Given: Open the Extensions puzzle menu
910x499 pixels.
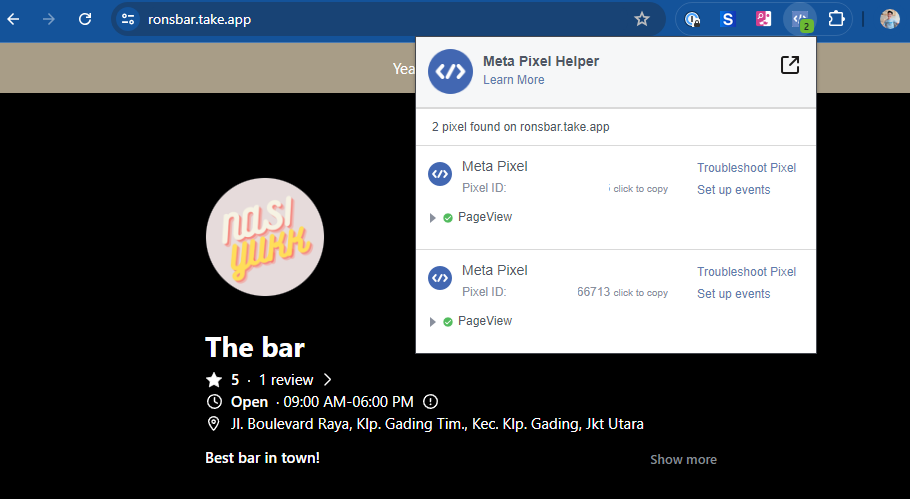Looking at the screenshot, I should click(836, 19).
